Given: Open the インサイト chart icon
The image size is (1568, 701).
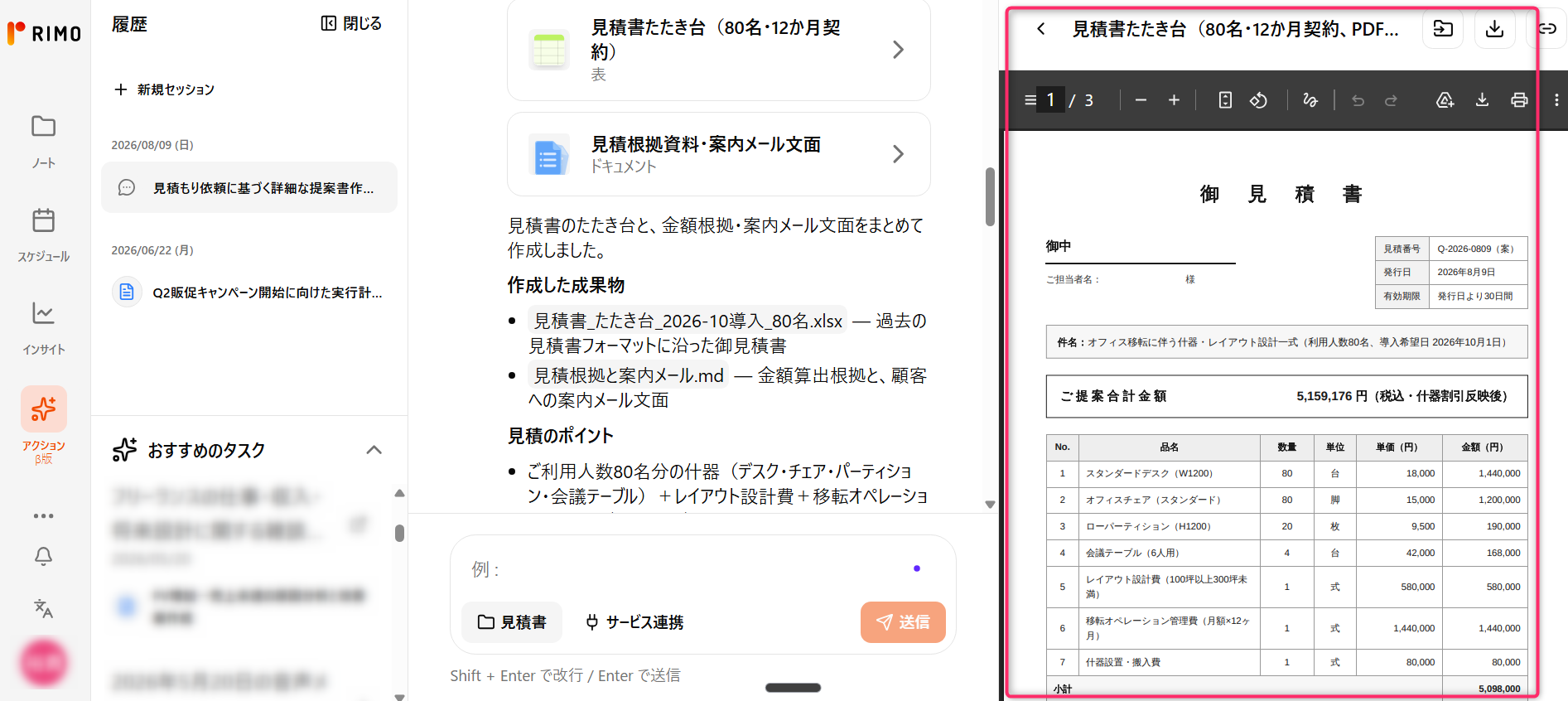Looking at the screenshot, I should point(43,313).
